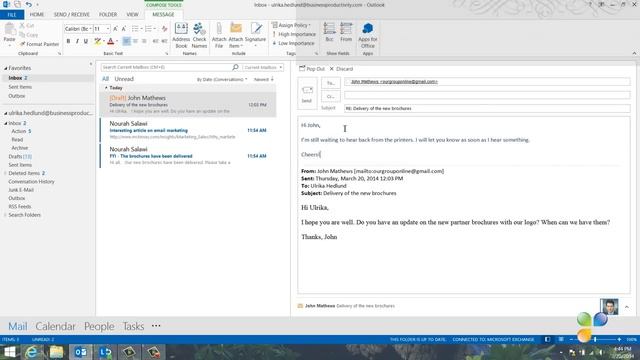Switch to Calendar view
Image resolution: width=640 pixels, height=360 pixels.
coord(56,326)
